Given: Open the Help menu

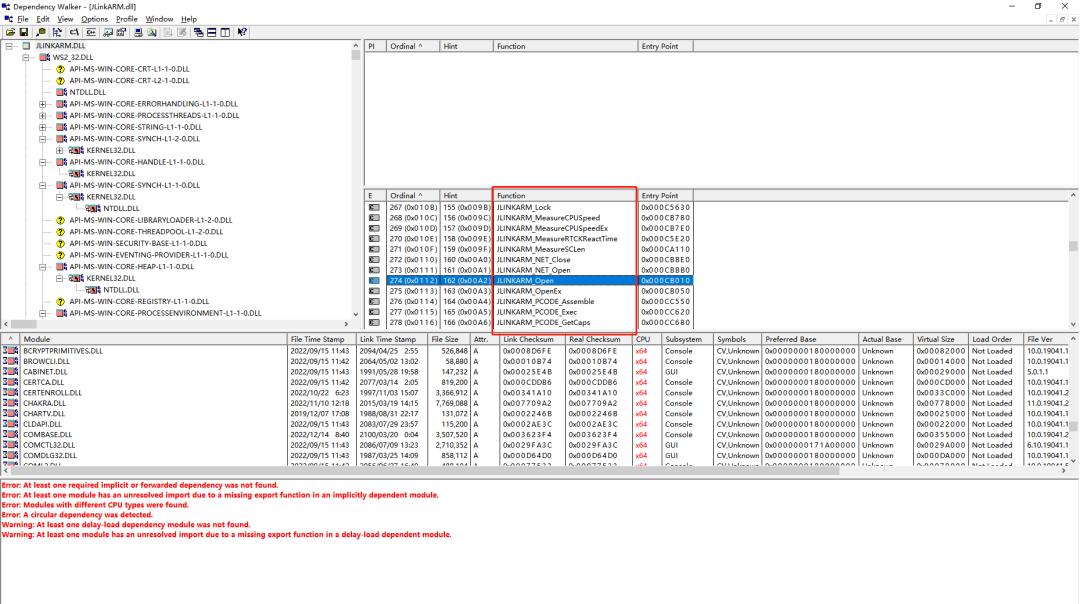Looking at the screenshot, I should (189, 19).
